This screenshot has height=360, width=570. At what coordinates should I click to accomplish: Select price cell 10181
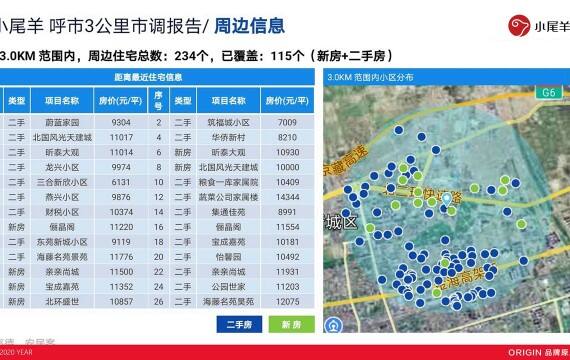tap(287, 242)
